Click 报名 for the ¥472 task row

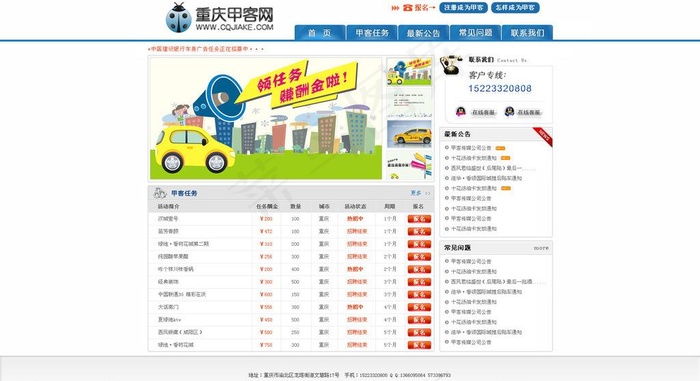(x=419, y=231)
